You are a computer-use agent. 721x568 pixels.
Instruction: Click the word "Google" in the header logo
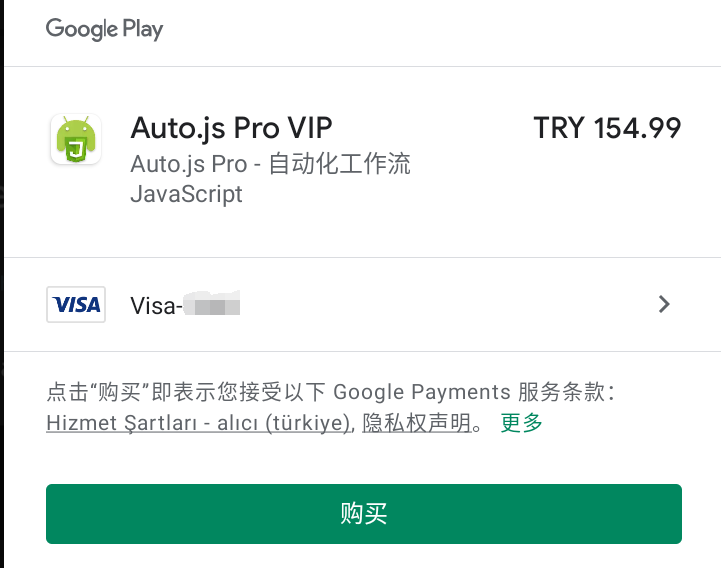(82, 29)
